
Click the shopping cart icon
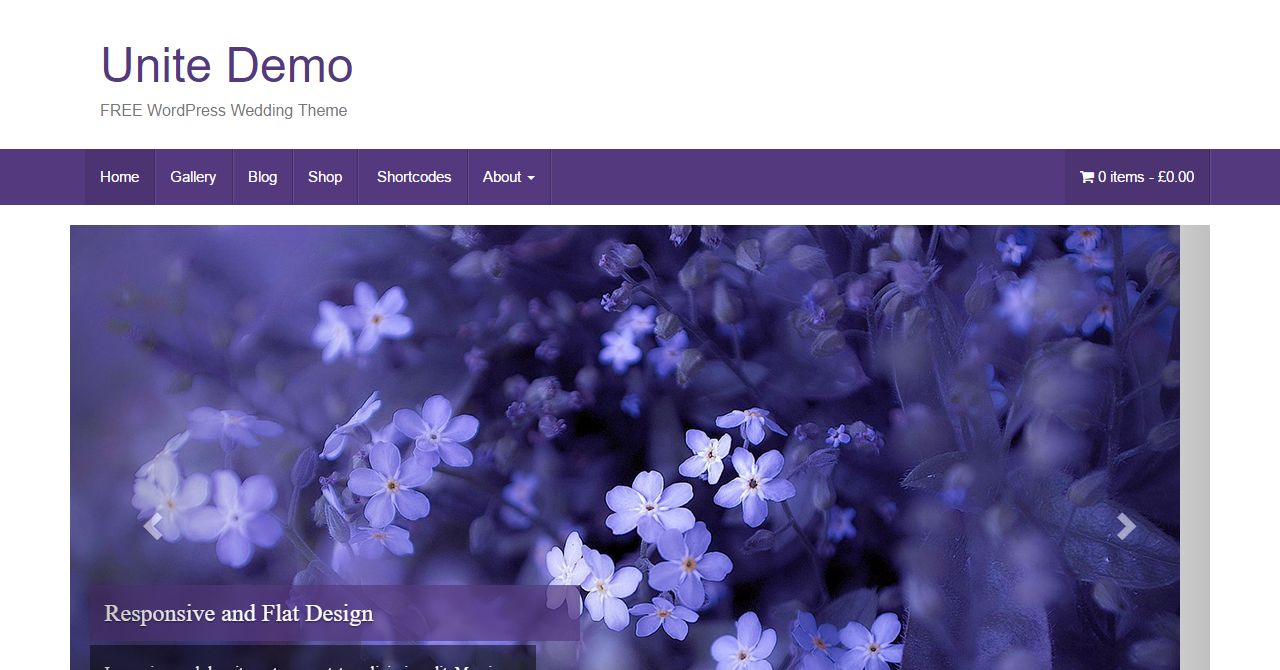click(x=1087, y=177)
